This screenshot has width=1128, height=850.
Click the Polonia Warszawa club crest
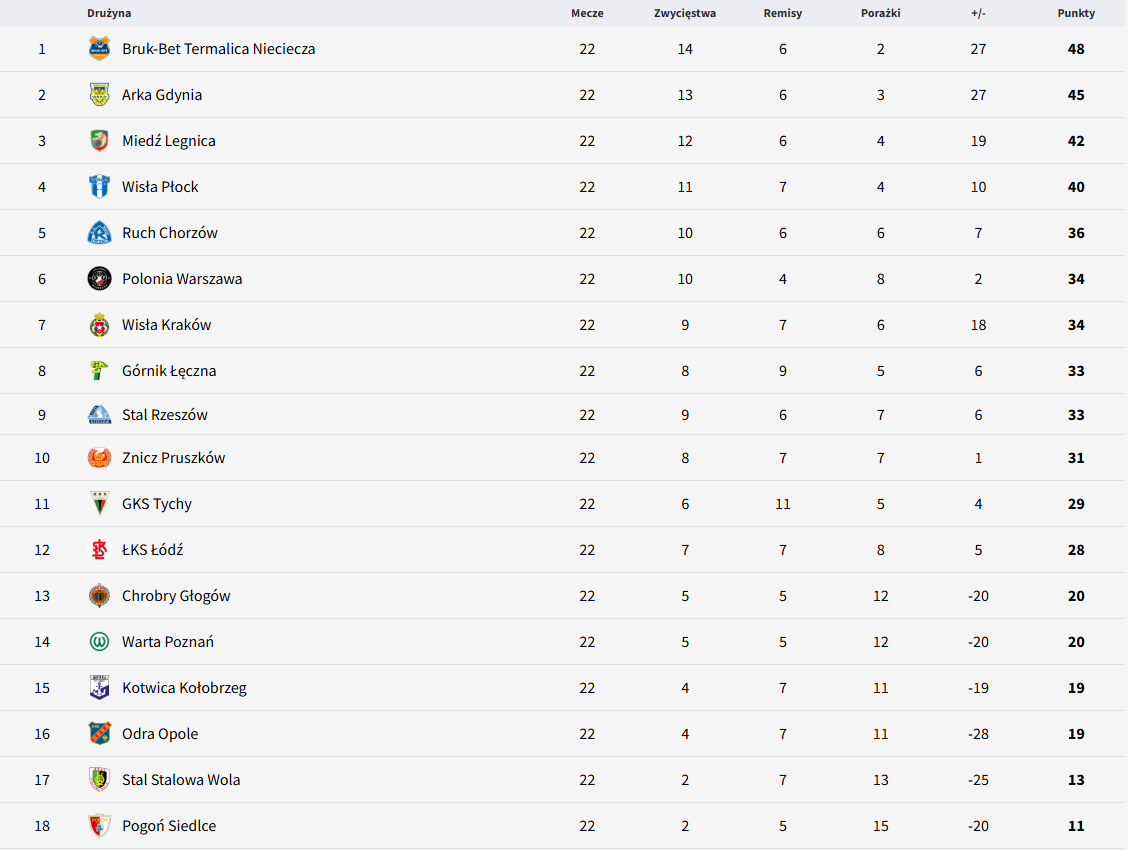pos(99,279)
